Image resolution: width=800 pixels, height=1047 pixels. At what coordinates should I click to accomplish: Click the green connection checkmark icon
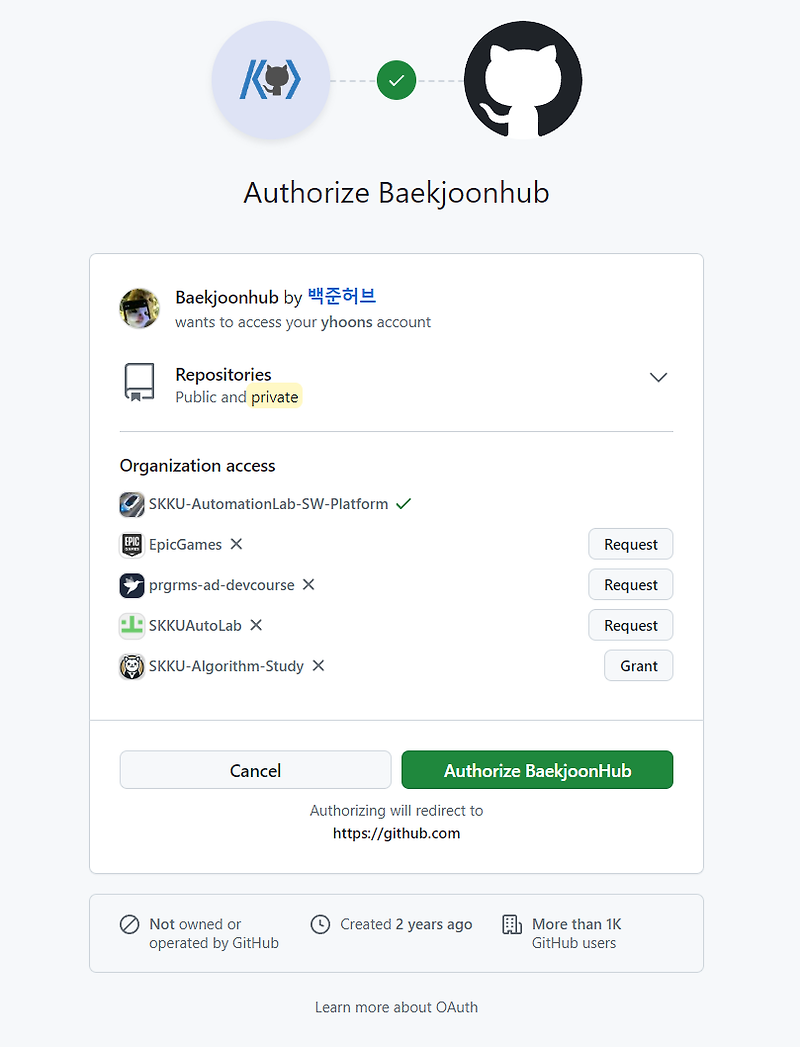[x=396, y=80]
